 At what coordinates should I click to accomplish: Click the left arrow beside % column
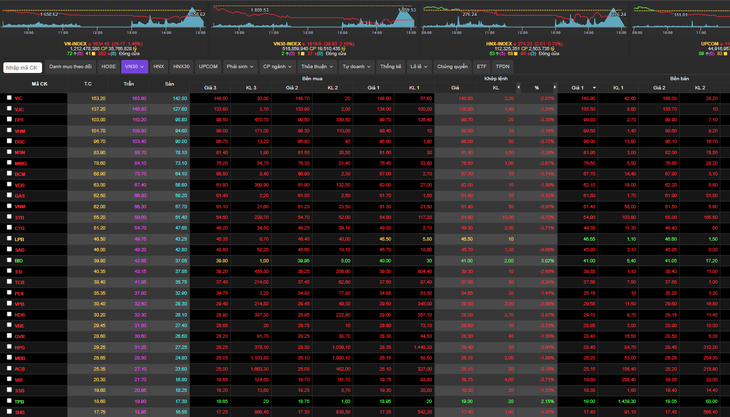pos(518,87)
